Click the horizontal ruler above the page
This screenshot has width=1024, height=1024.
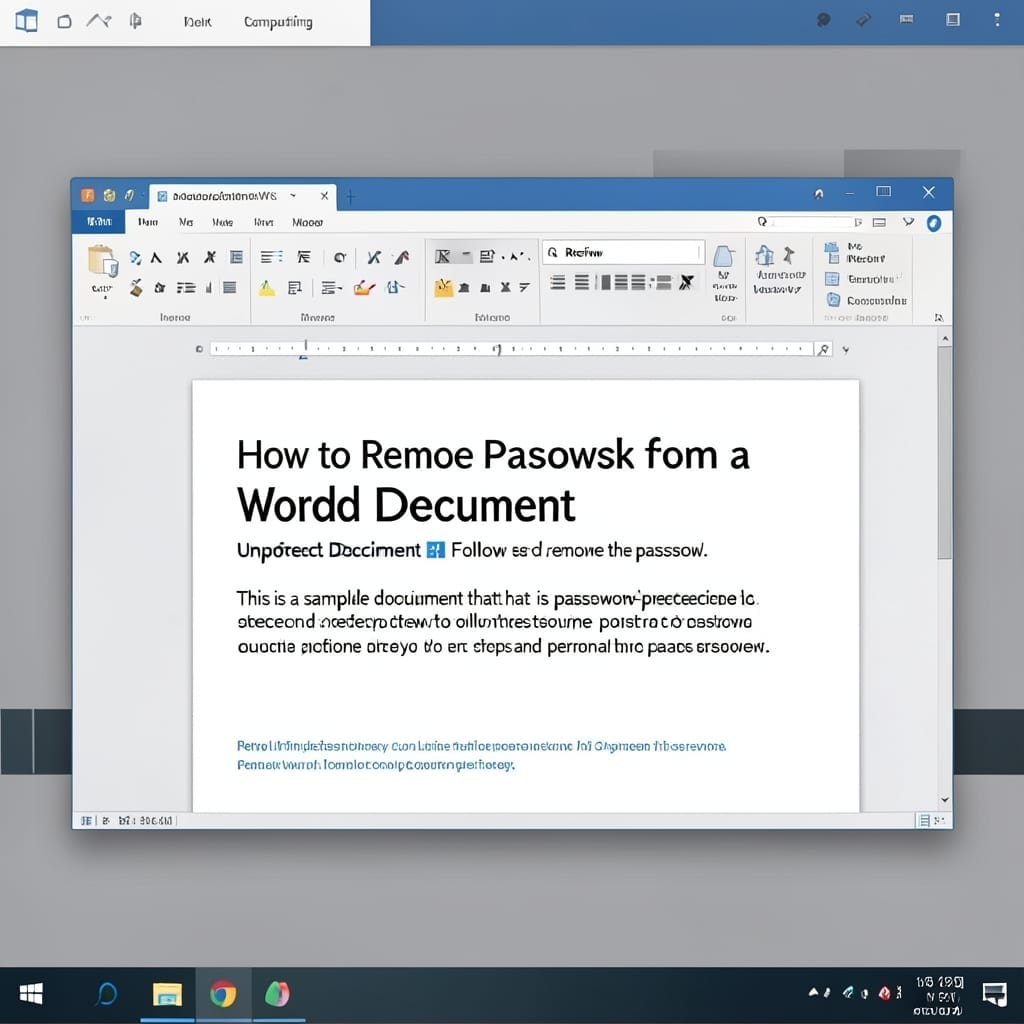click(x=511, y=349)
